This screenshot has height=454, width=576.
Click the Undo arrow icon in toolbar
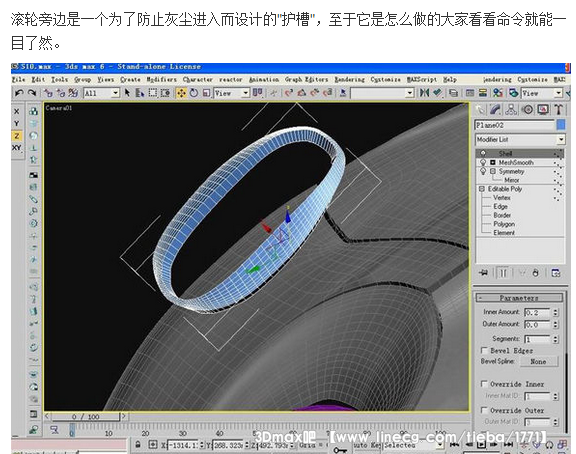point(19,93)
